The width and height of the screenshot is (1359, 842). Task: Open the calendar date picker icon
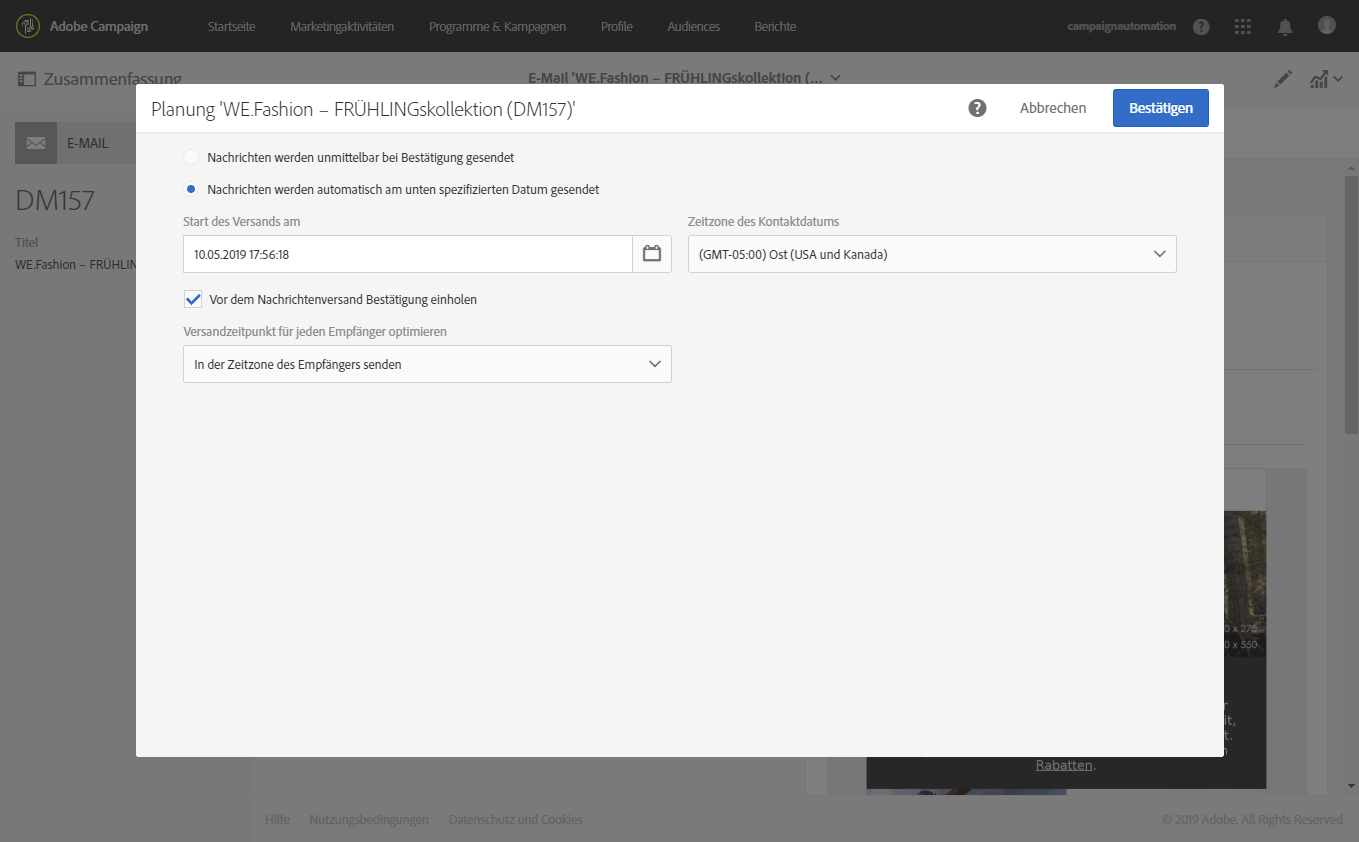(652, 254)
